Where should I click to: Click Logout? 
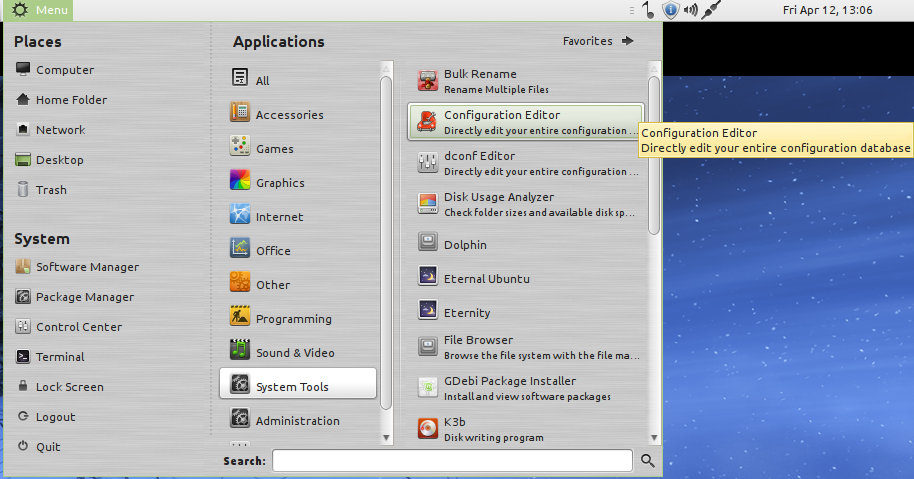pos(45,417)
